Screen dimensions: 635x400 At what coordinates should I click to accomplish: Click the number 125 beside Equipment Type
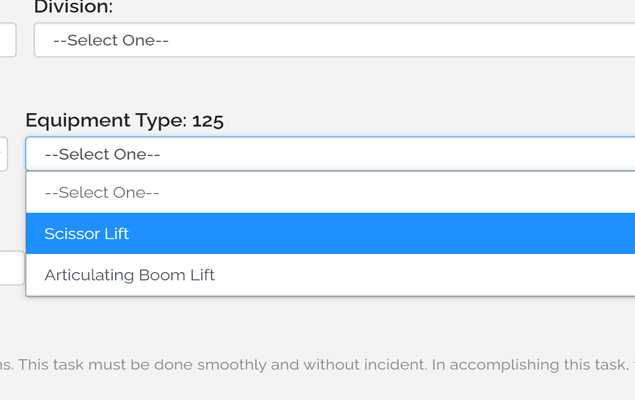(x=208, y=121)
